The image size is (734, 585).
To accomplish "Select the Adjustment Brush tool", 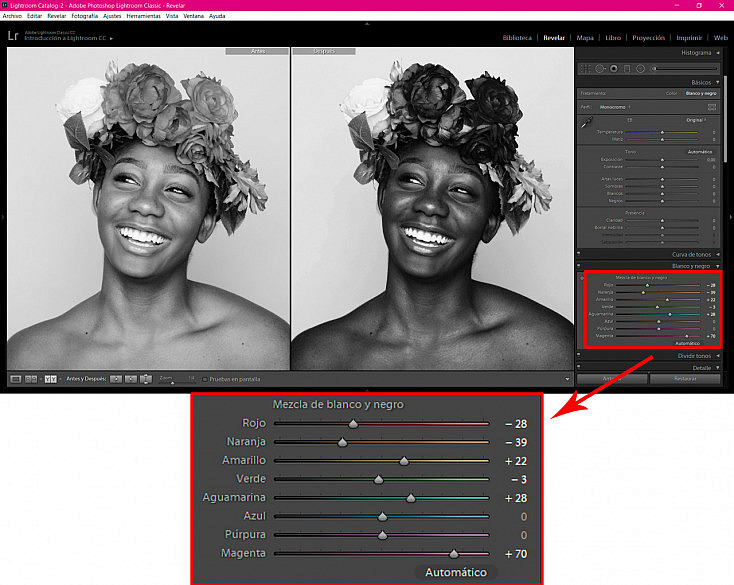I will 684,69.
